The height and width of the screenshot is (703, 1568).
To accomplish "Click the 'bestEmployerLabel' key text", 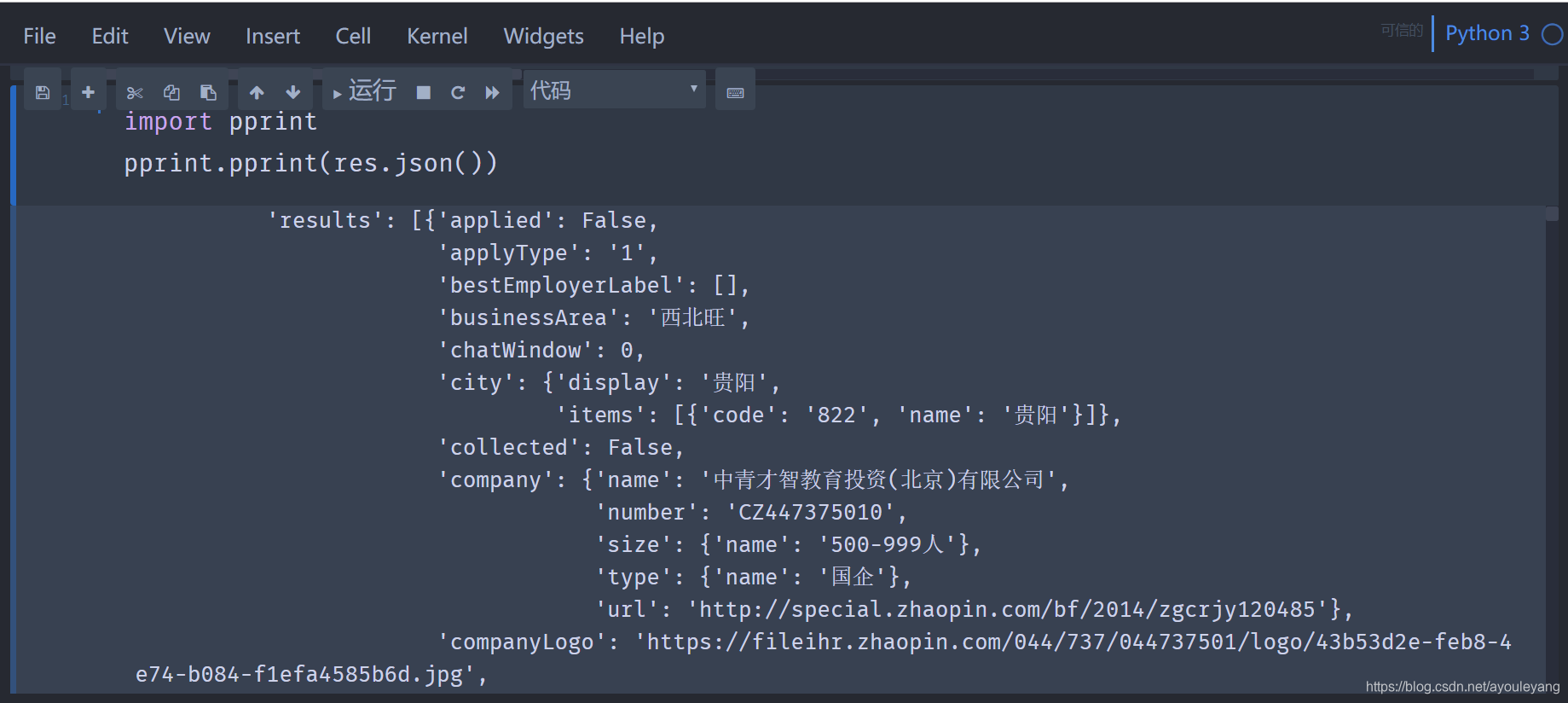I will tap(561, 285).
